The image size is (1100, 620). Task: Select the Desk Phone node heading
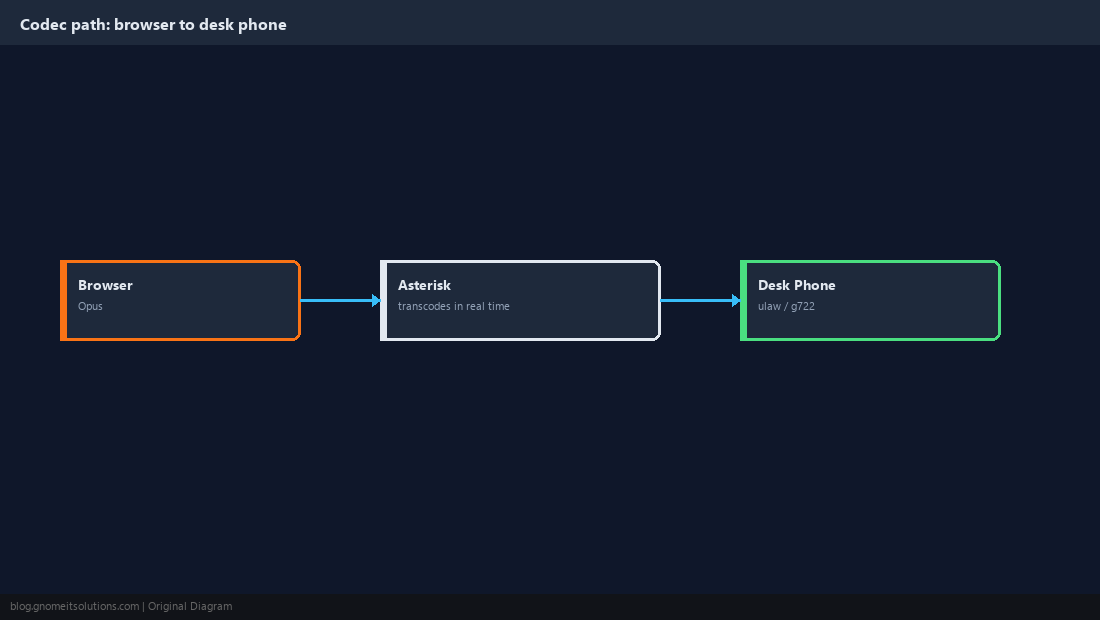tap(796, 285)
